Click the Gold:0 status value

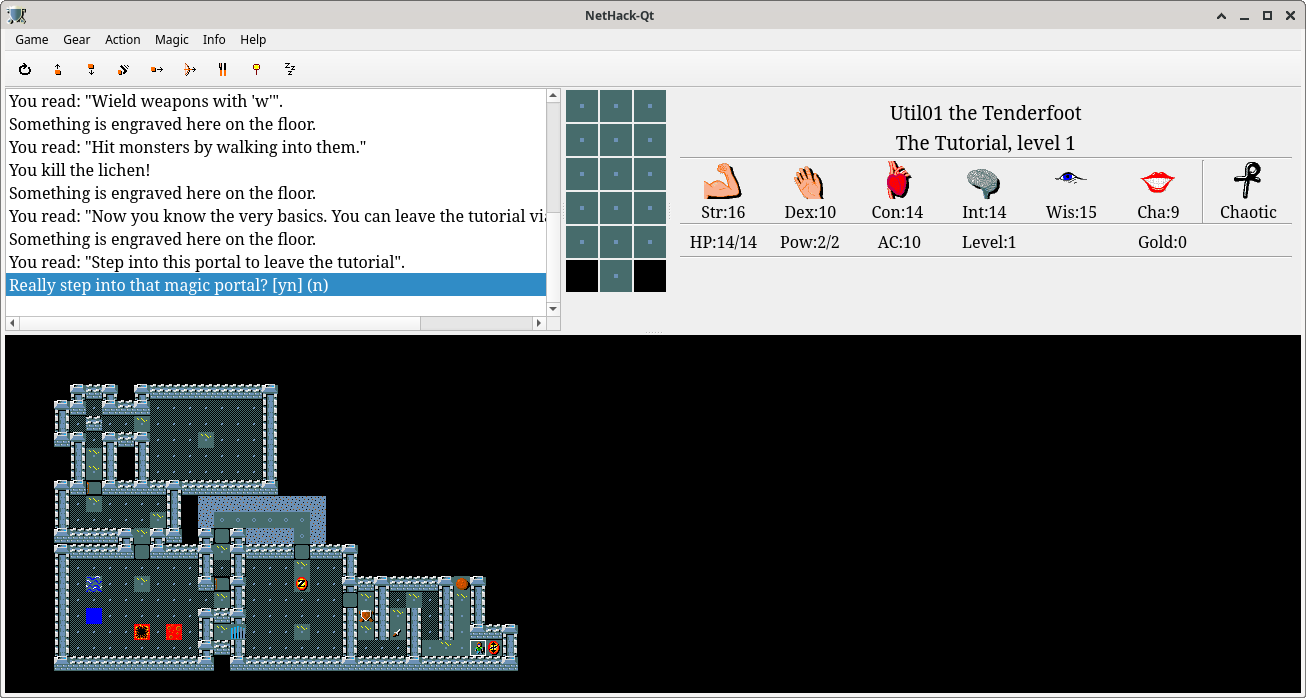click(x=1162, y=242)
